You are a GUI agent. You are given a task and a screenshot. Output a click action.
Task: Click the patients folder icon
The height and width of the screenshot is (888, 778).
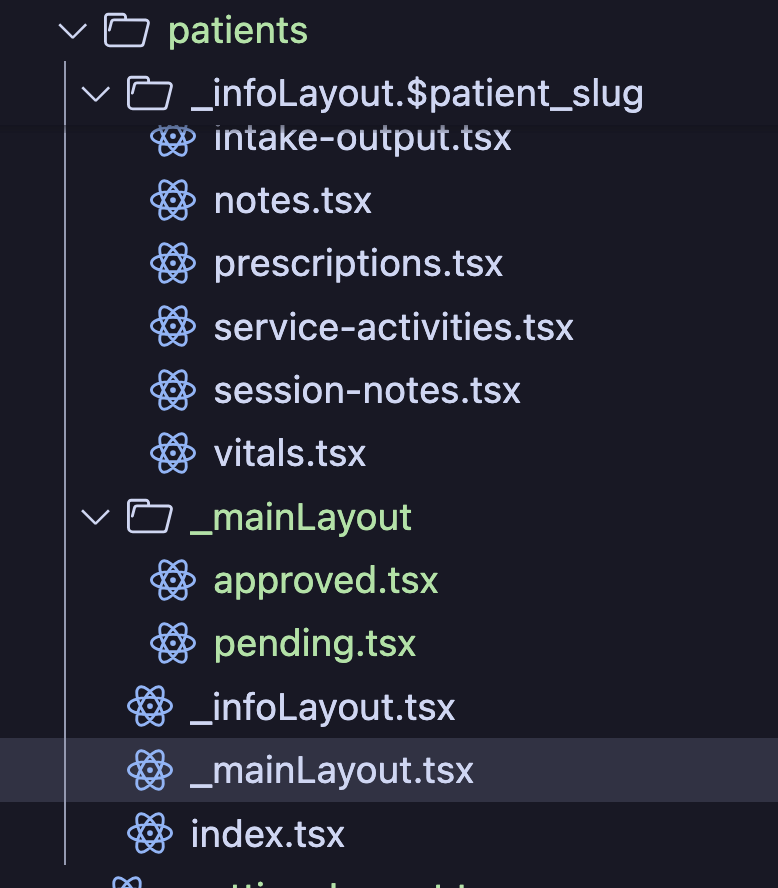point(127,31)
